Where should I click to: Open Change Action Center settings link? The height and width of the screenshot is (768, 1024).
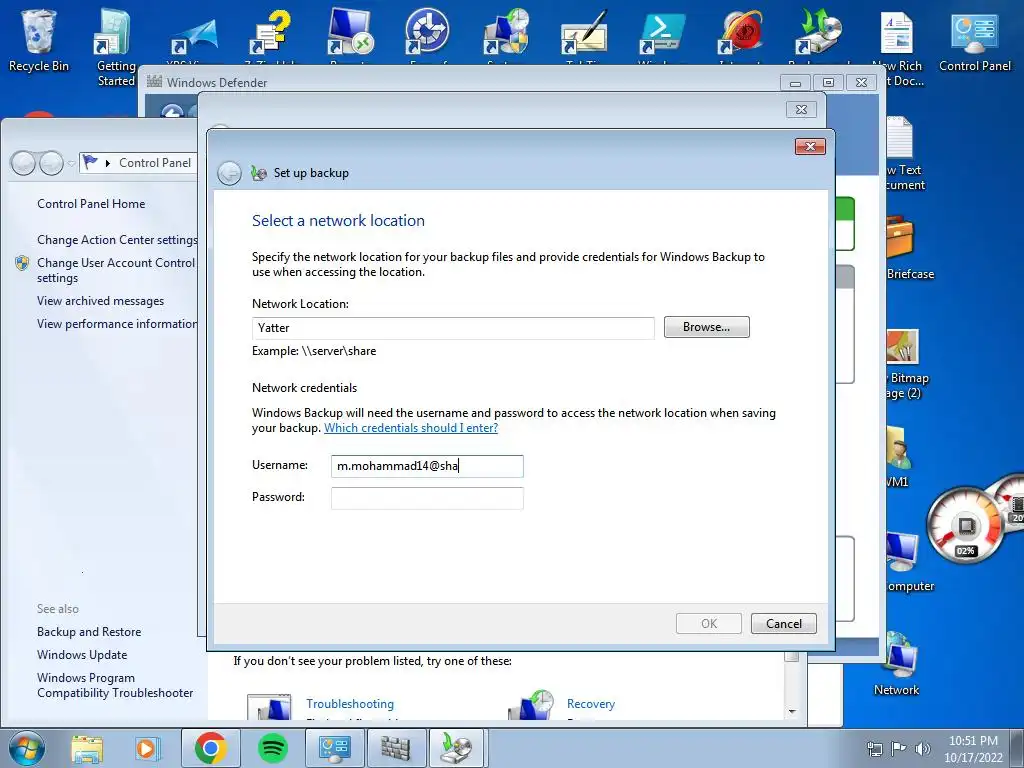click(x=117, y=240)
